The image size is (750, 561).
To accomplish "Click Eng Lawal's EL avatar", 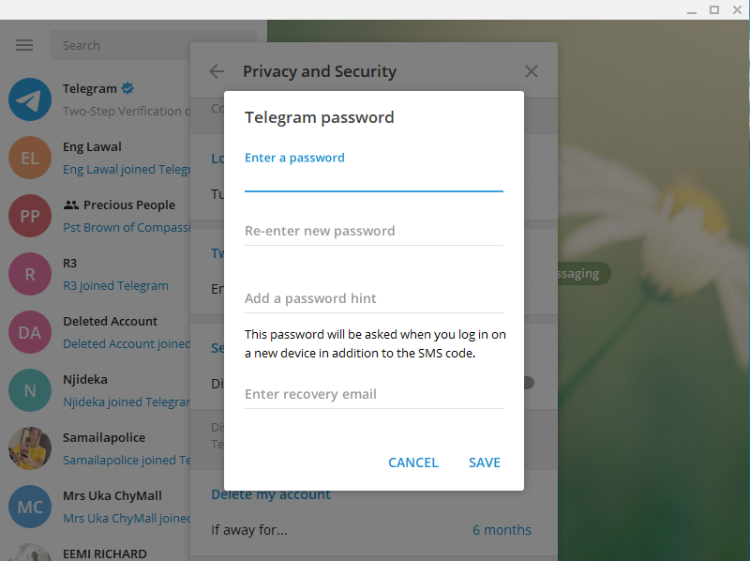I will click(30, 158).
